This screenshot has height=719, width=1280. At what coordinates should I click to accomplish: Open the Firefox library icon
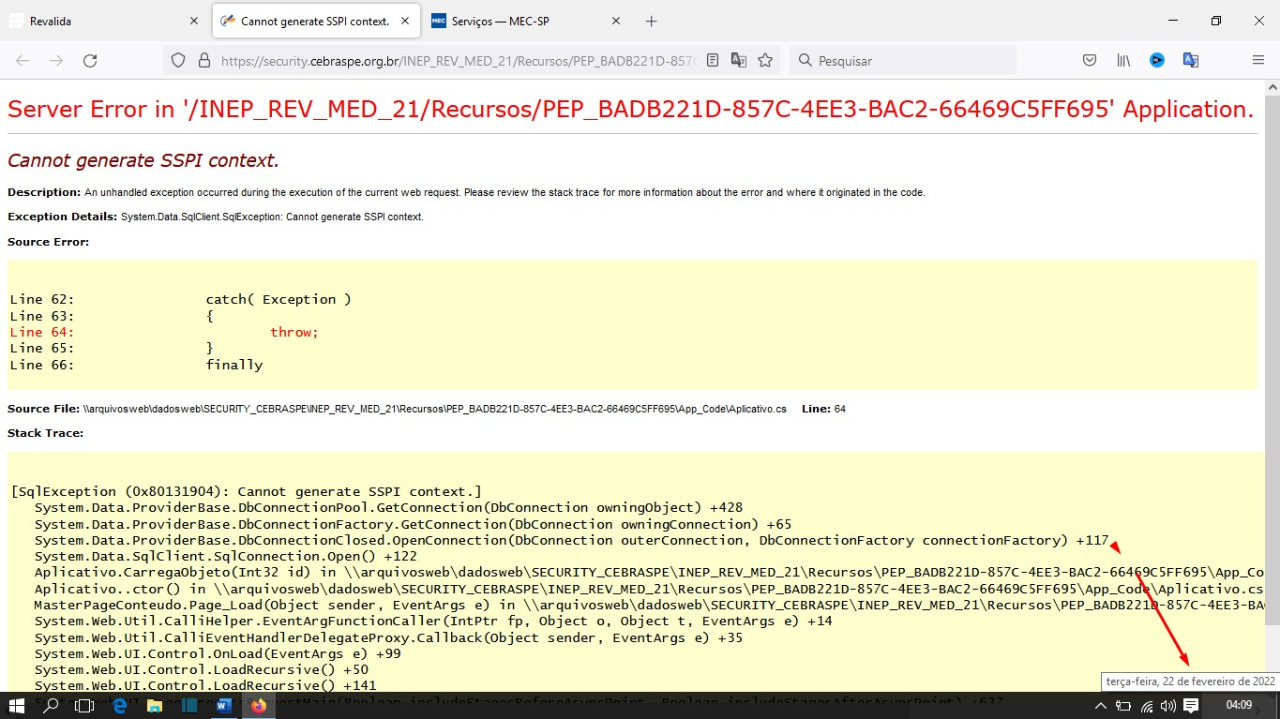pyautogui.click(x=1124, y=61)
